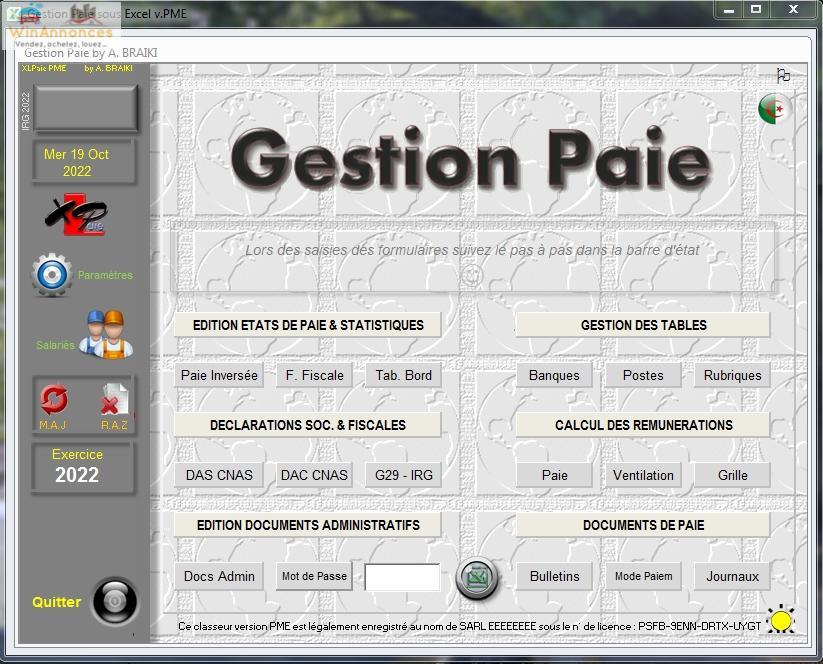Screen dimensions: 823x664
Task: Open the Rubriques table
Action: (732, 376)
